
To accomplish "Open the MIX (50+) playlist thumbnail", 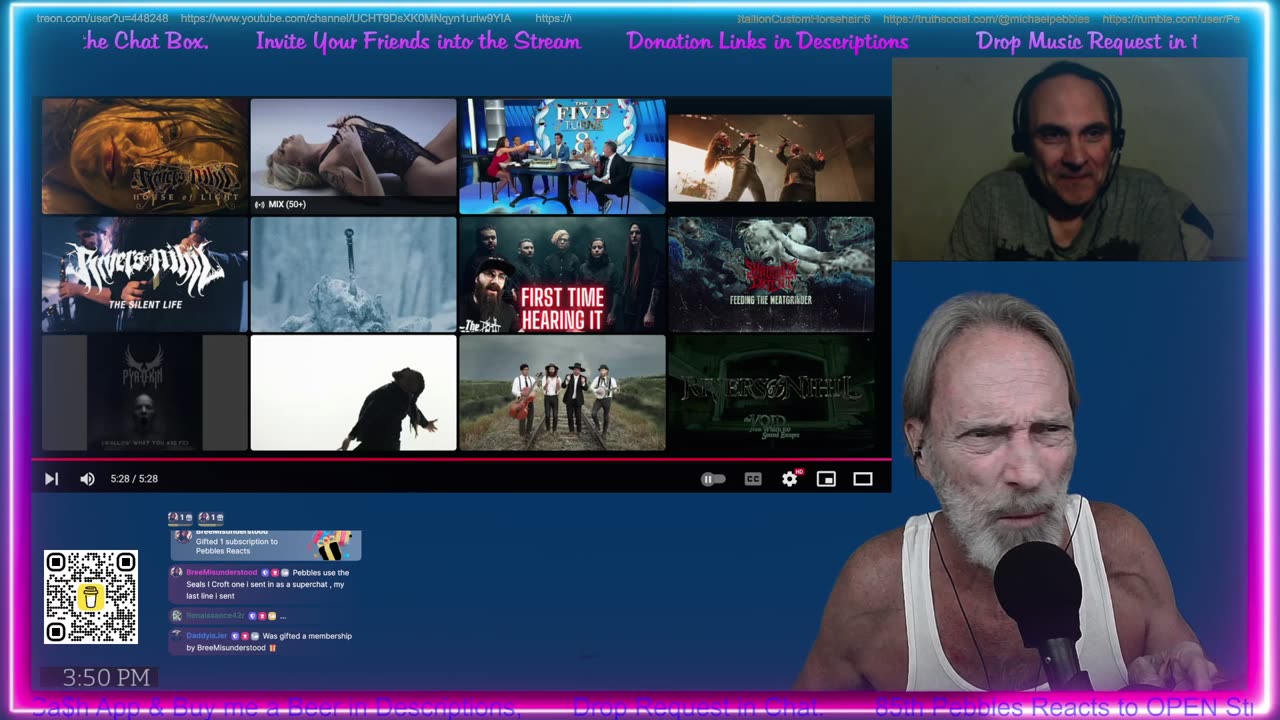I will pyautogui.click(x=353, y=156).
